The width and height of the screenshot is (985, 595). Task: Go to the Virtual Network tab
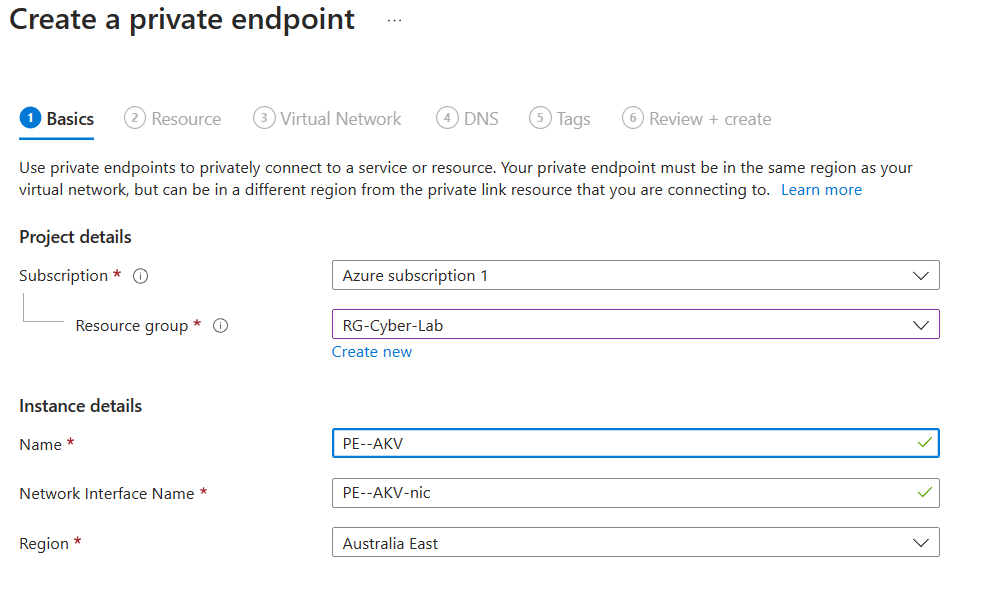[340, 119]
